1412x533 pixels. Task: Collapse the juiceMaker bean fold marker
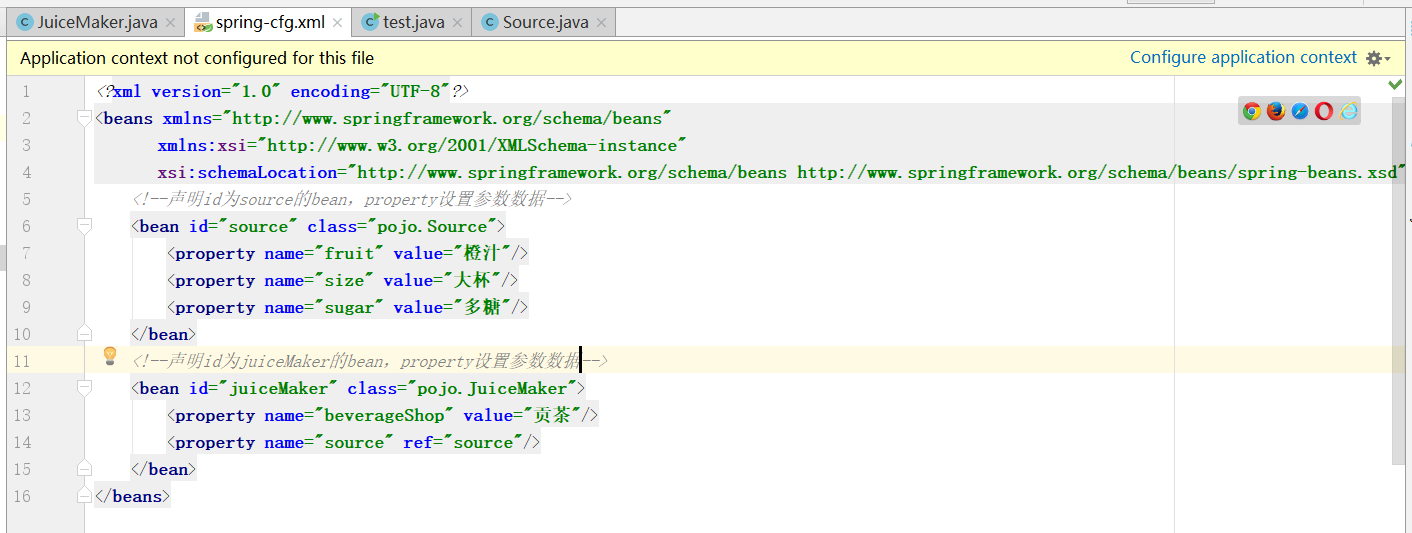click(84, 389)
